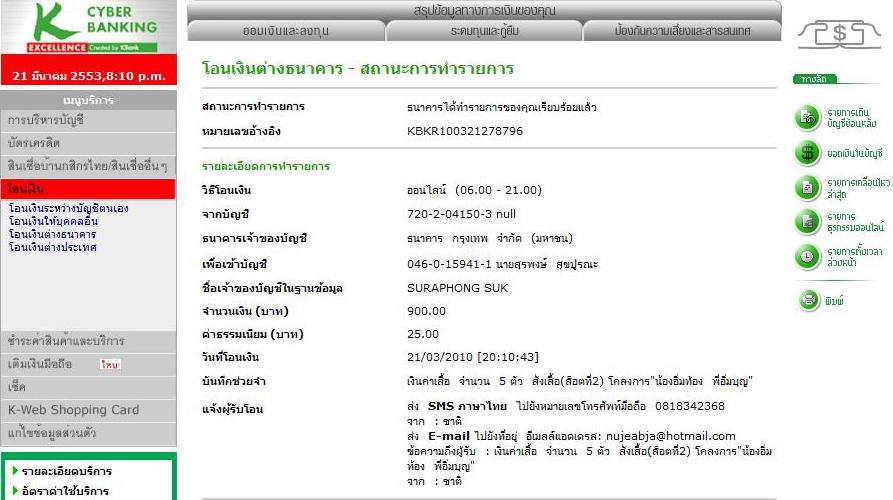Click the green printer icon
Image resolution: width=893 pixels, height=500 pixels.
[808, 299]
